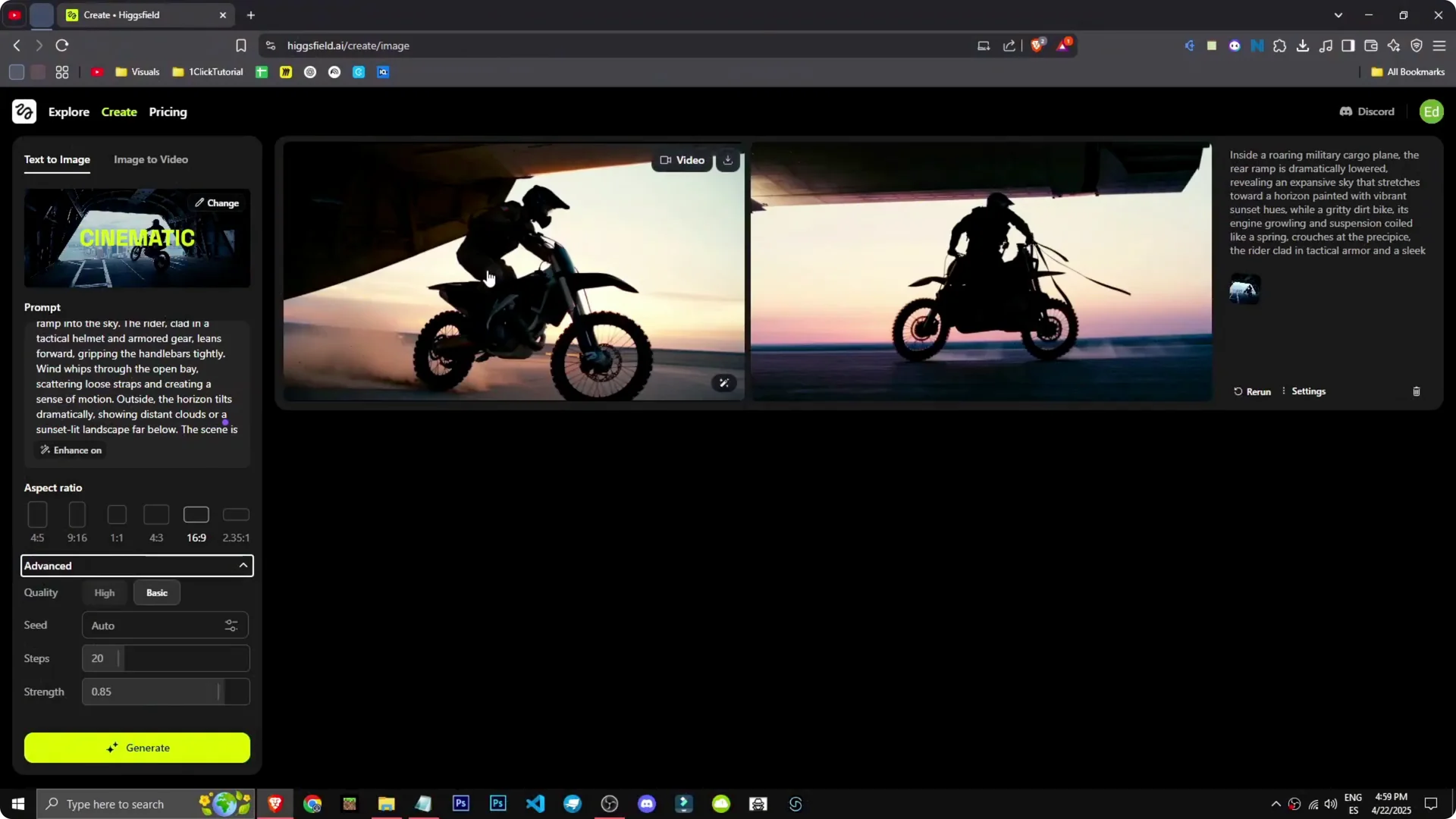Open the three-dot Settings menu

click(1284, 391)
